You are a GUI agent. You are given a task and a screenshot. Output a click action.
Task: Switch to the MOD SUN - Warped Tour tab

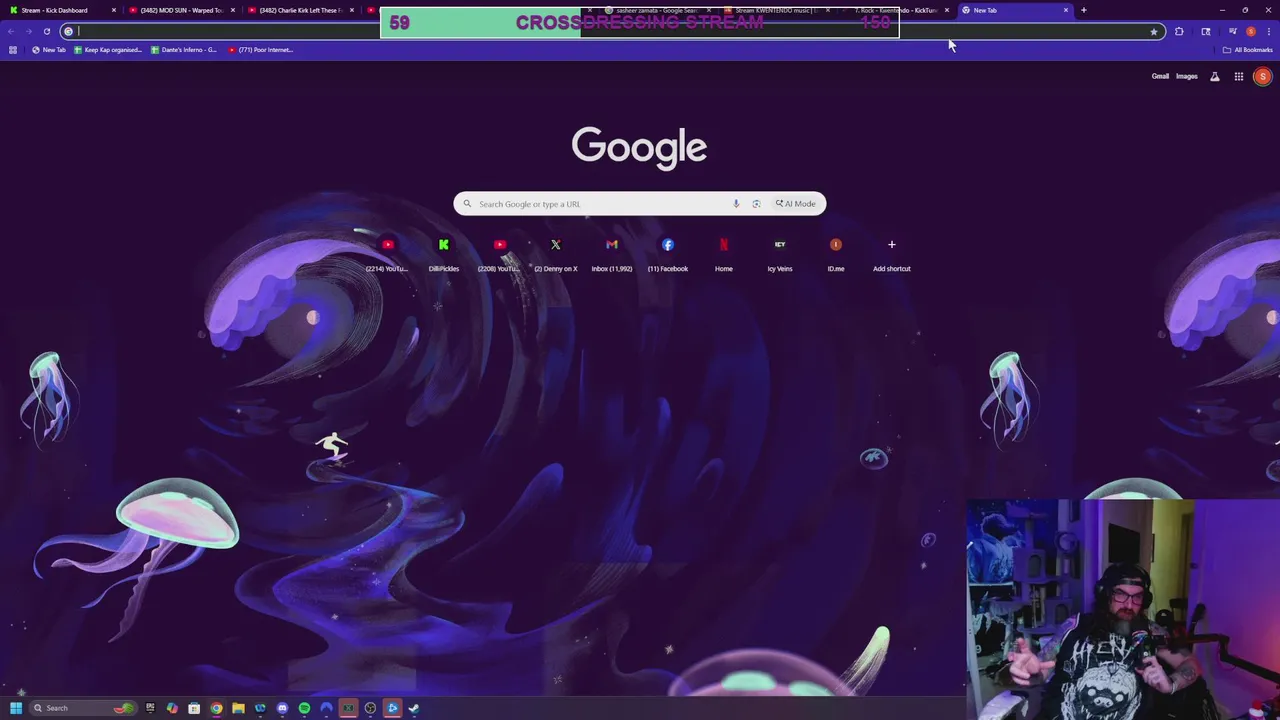pos(180,10)
